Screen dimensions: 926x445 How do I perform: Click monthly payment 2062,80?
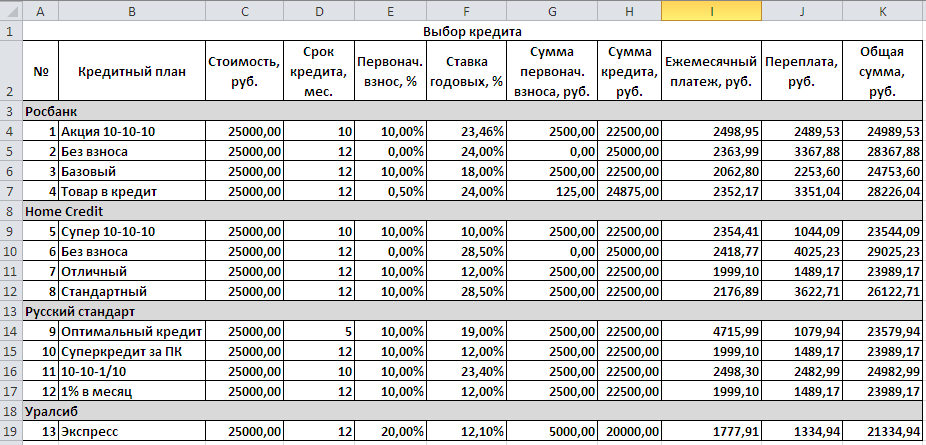pos(711,171)
